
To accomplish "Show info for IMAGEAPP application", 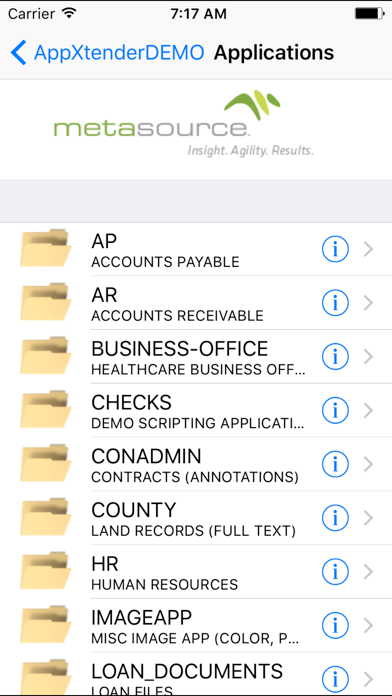I will [x=335, y=625].
